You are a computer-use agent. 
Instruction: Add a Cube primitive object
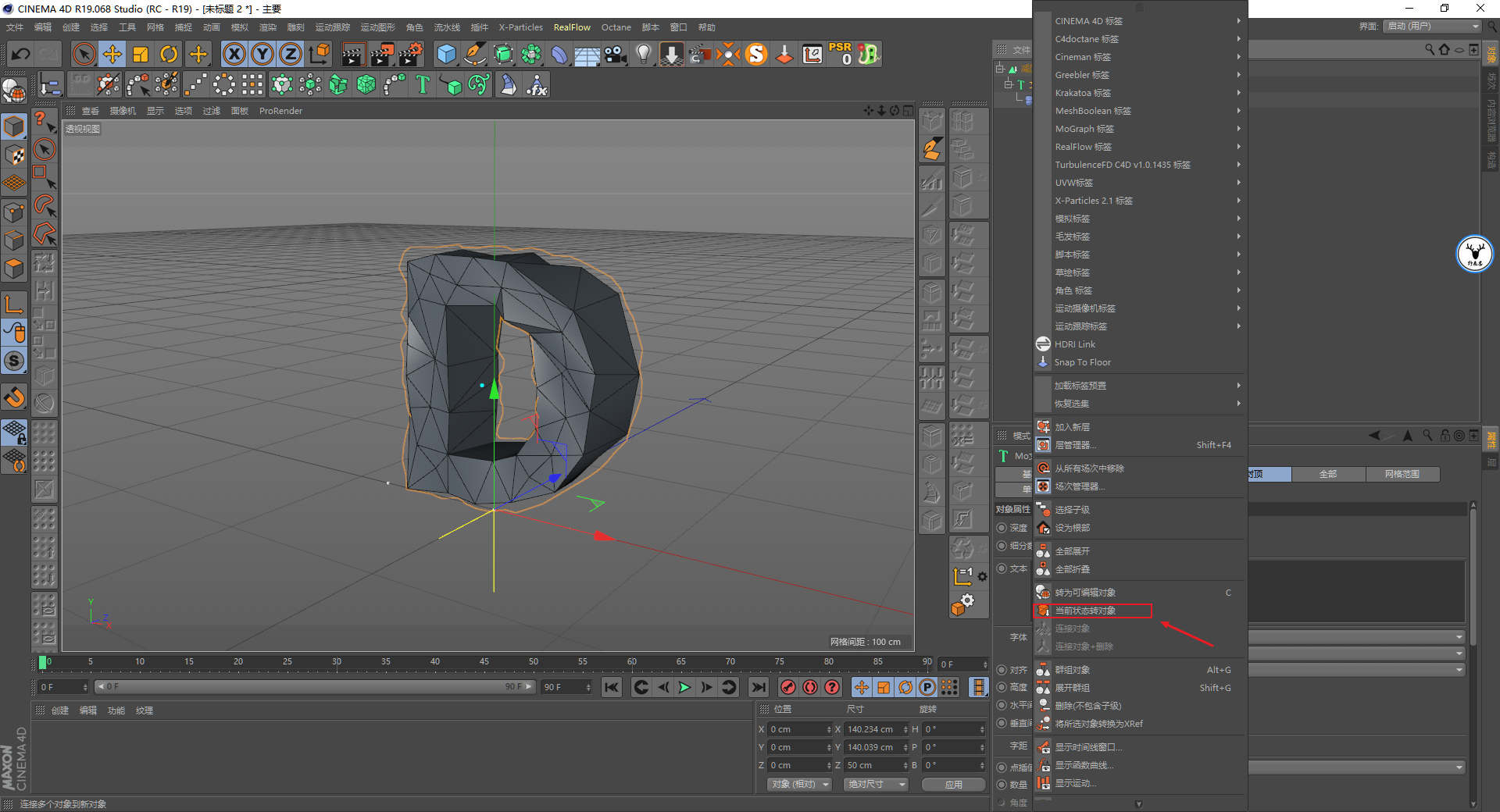[446, 54]
